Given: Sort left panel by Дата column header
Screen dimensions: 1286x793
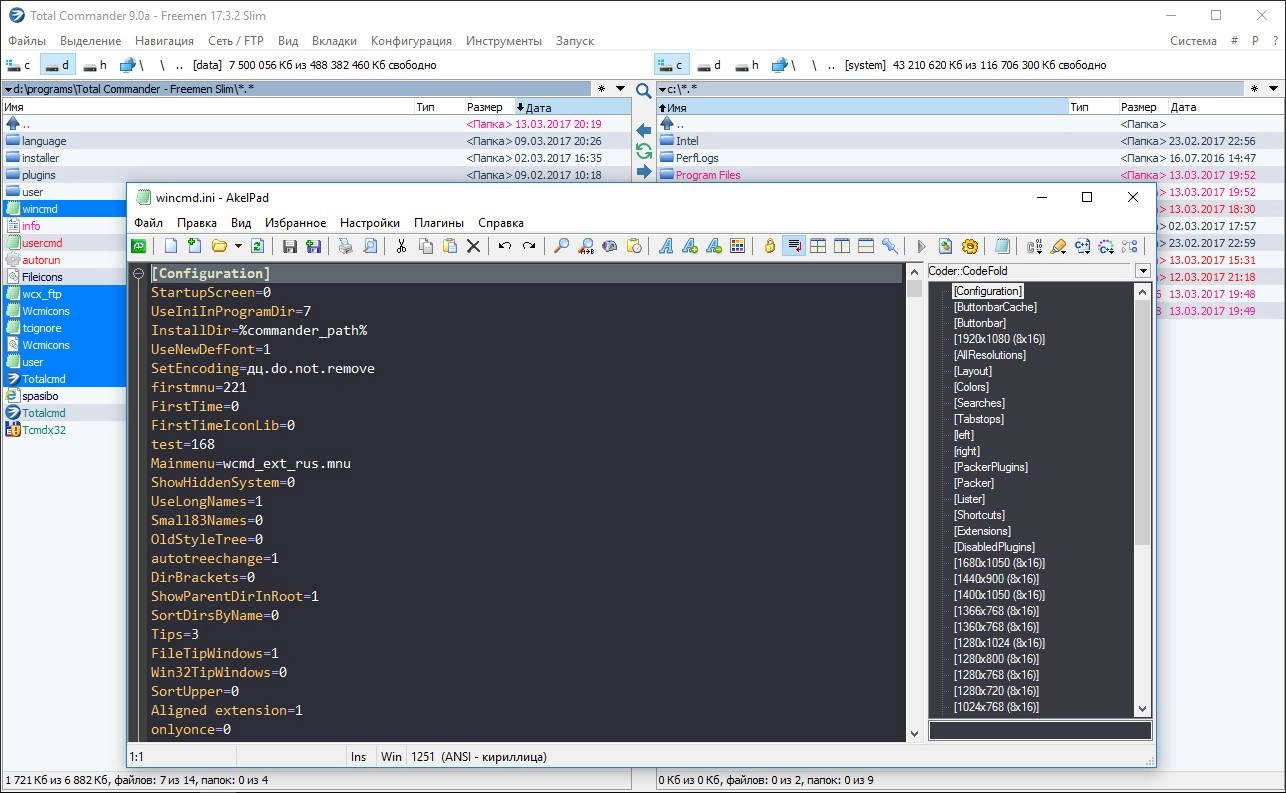Looking at the screenshot, I should pyautogui.click(x=572, y=107).
